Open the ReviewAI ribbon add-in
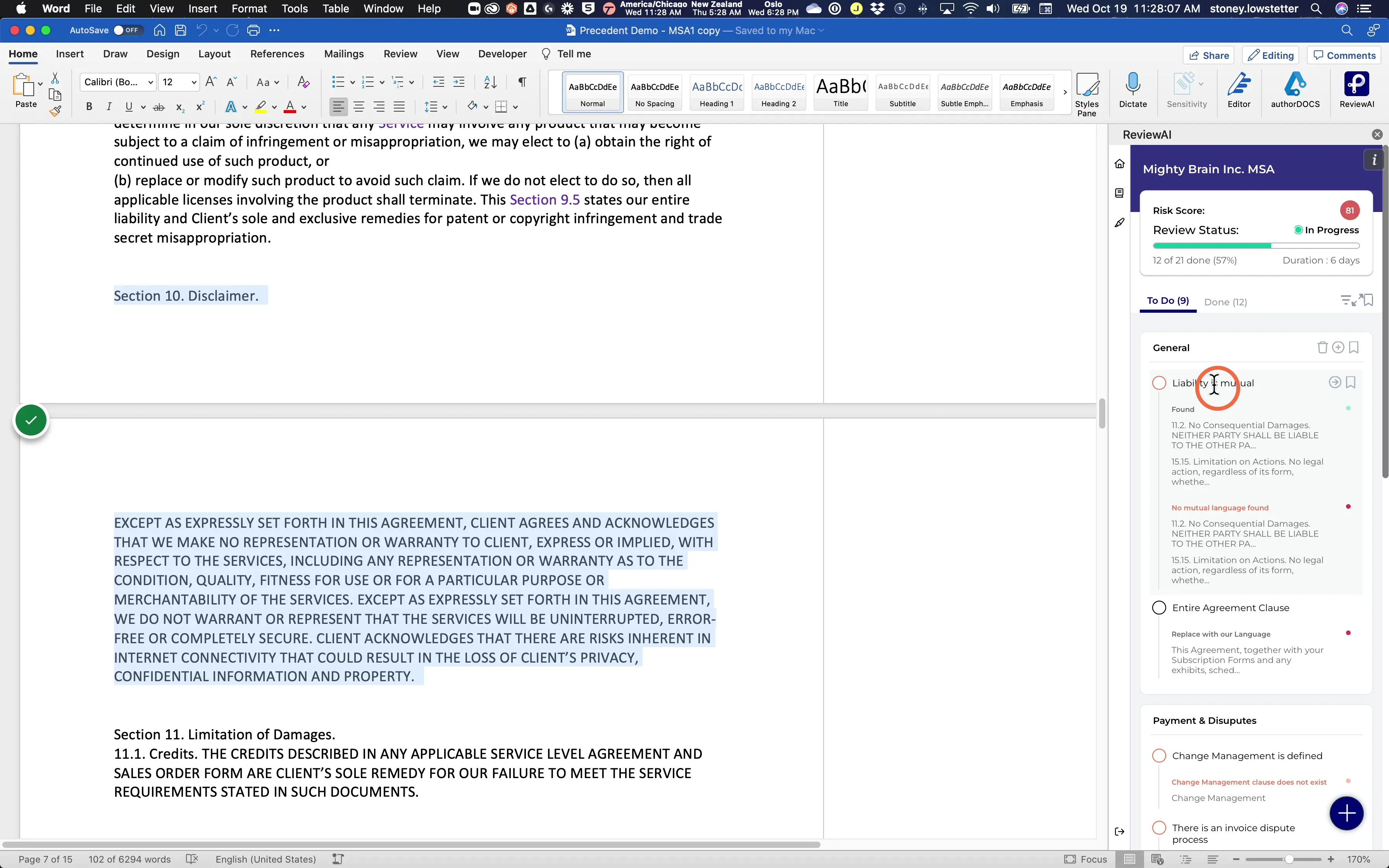Viewport: 1389px width, 868px height. click(x=1356, y=90)
